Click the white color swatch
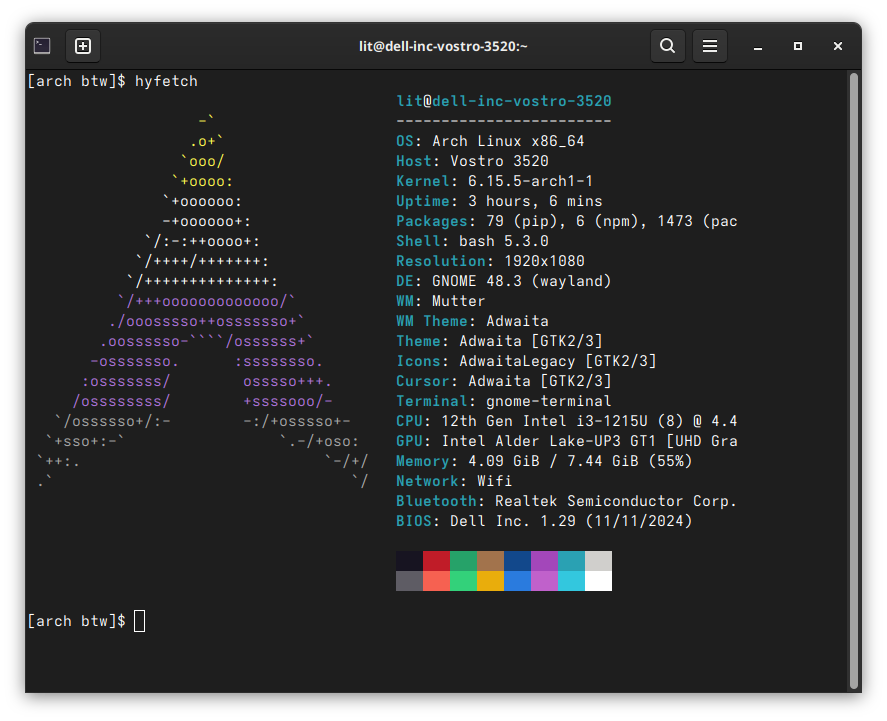This screenshot has height=721, width=887. (x=598, y=581)
